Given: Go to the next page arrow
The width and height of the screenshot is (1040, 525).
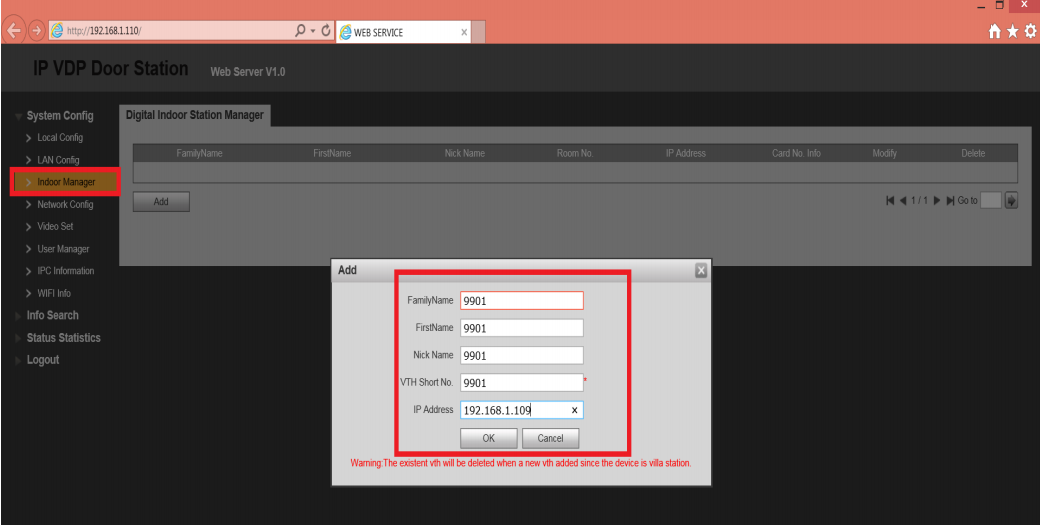Looking at the screenshot, I should pos(938,201).
